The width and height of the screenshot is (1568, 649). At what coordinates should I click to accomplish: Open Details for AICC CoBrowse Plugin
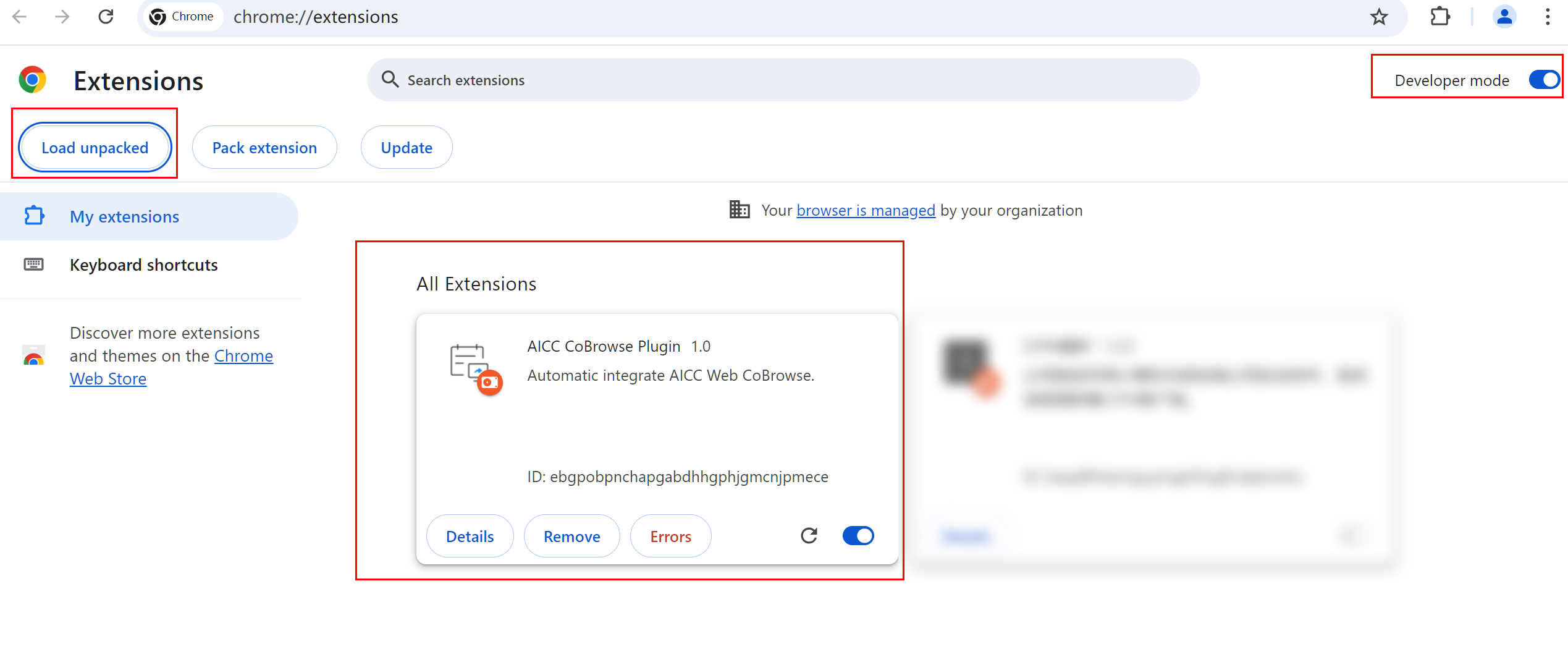(x=470, y=536)
